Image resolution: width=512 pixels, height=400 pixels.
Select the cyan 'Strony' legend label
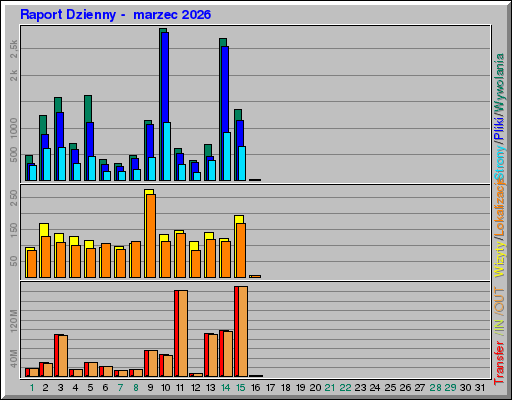[500, 163]
